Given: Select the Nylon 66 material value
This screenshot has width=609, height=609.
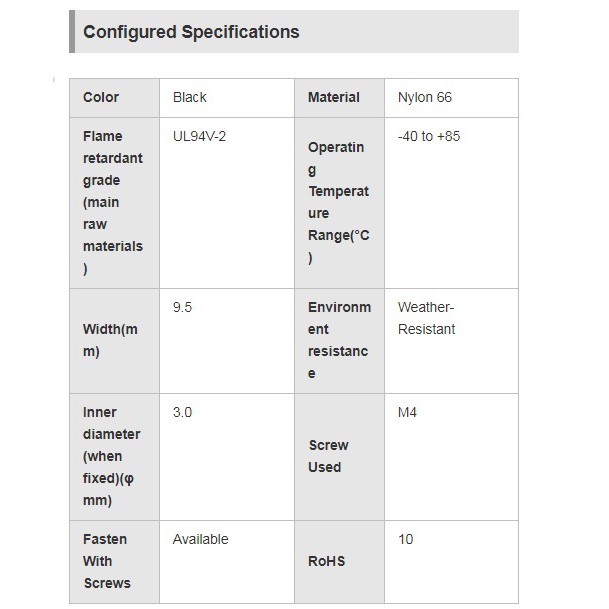Looking at the screenshot, I should tap(425, 97).
